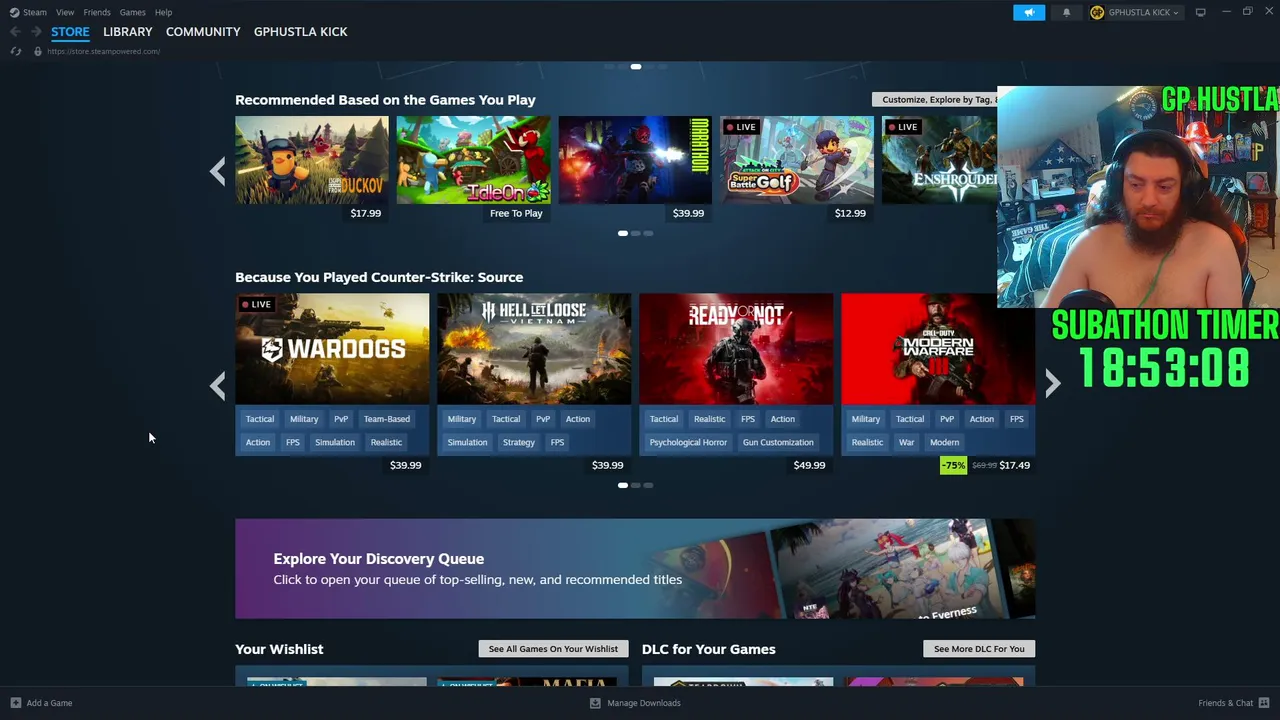Select first page dot of recommended carousel
The height and width of the screenshot is (720, 1280).
tap(622, 233)
